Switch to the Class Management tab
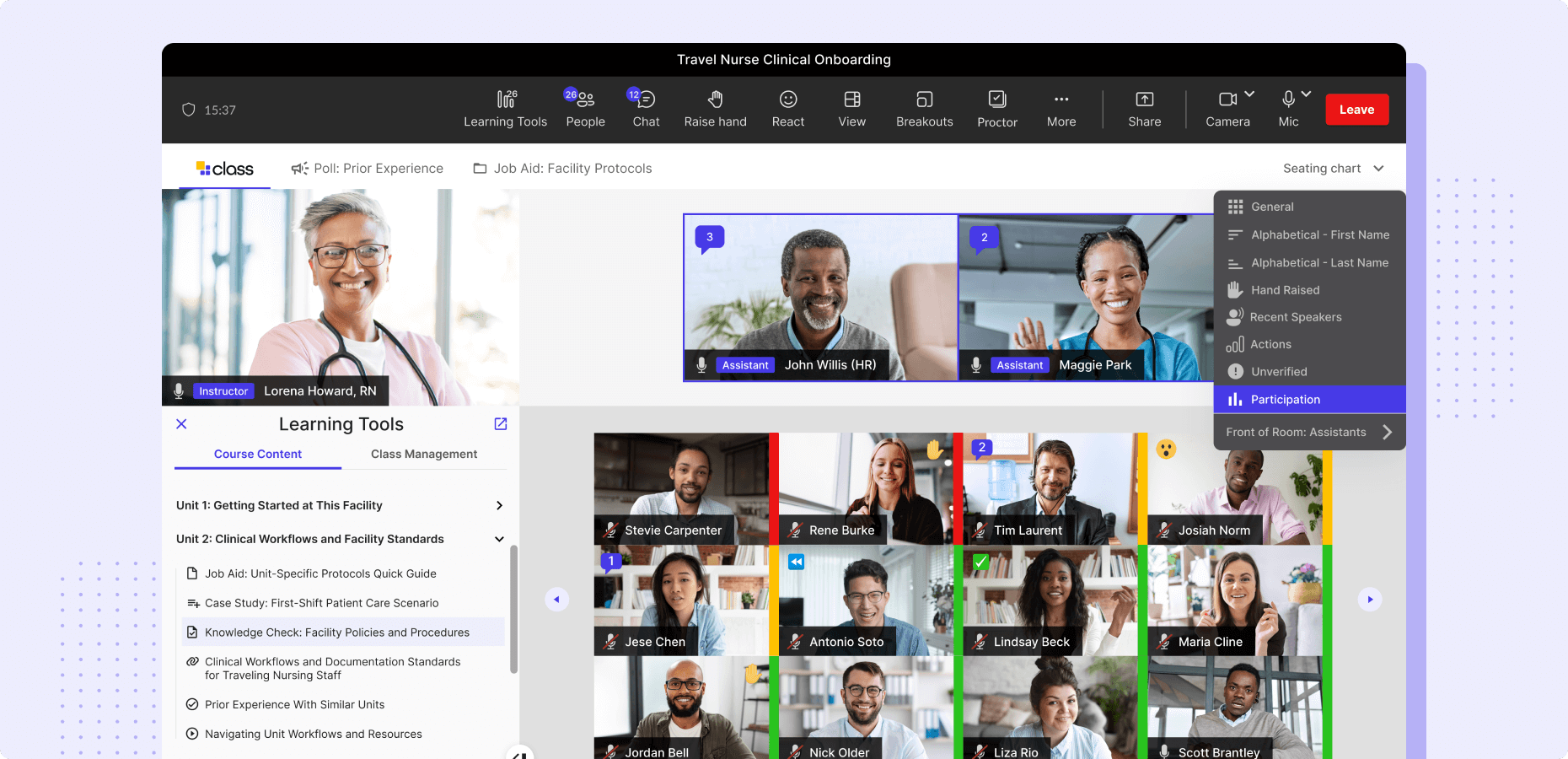Image resolution: width=1568 pixels, height=759 pixels. tap(423, 454)
